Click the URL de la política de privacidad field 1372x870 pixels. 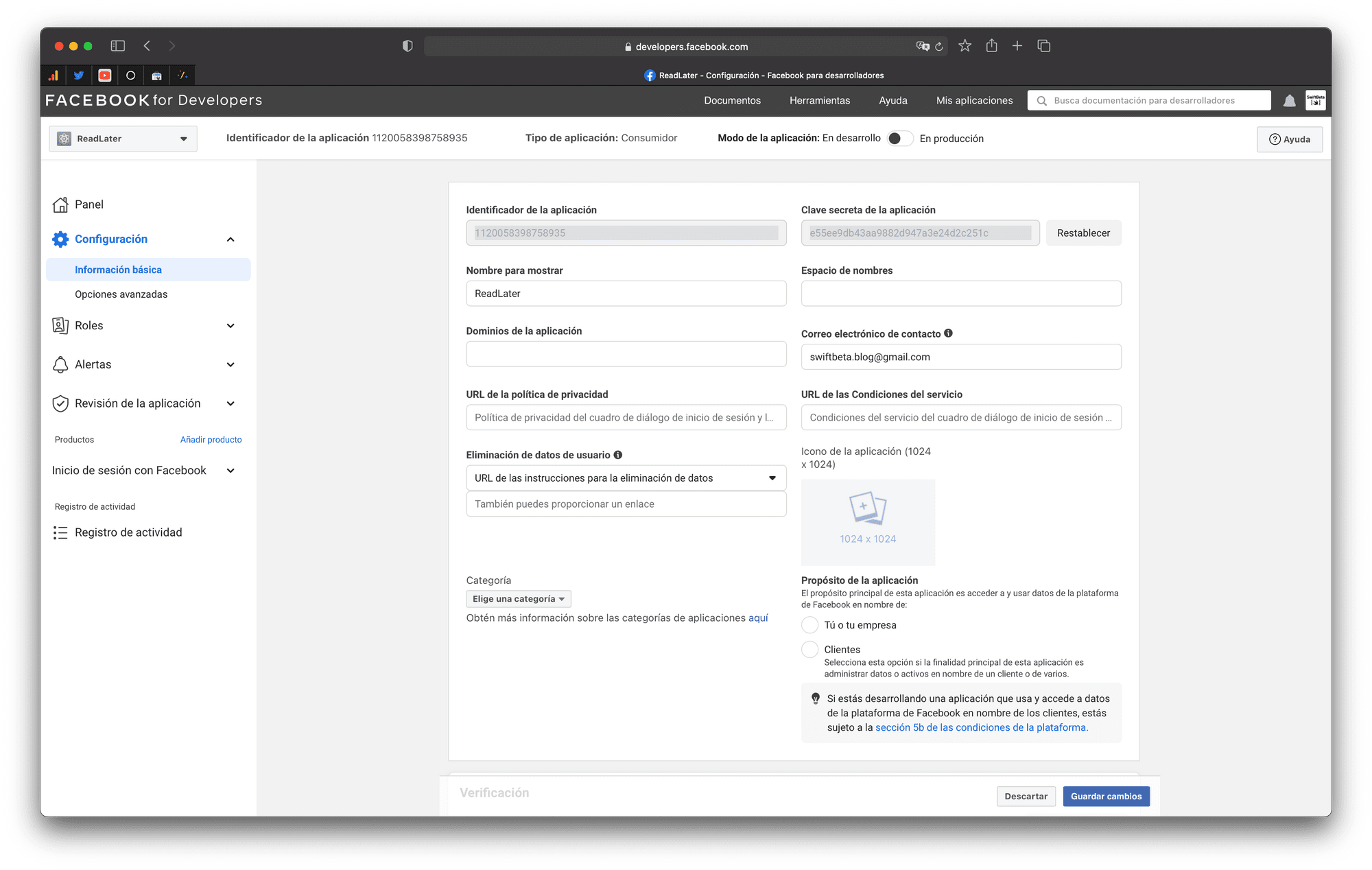click(x=626, y=418)
